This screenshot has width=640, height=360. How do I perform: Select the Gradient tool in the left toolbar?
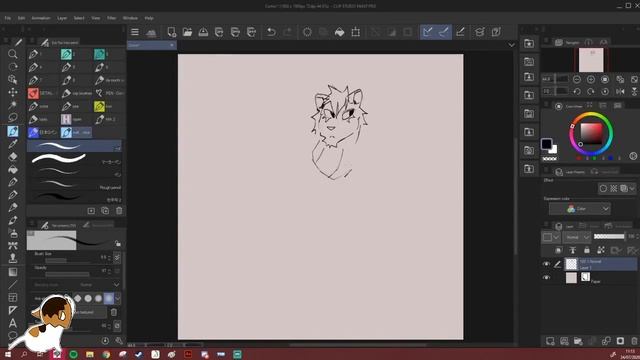13,272
